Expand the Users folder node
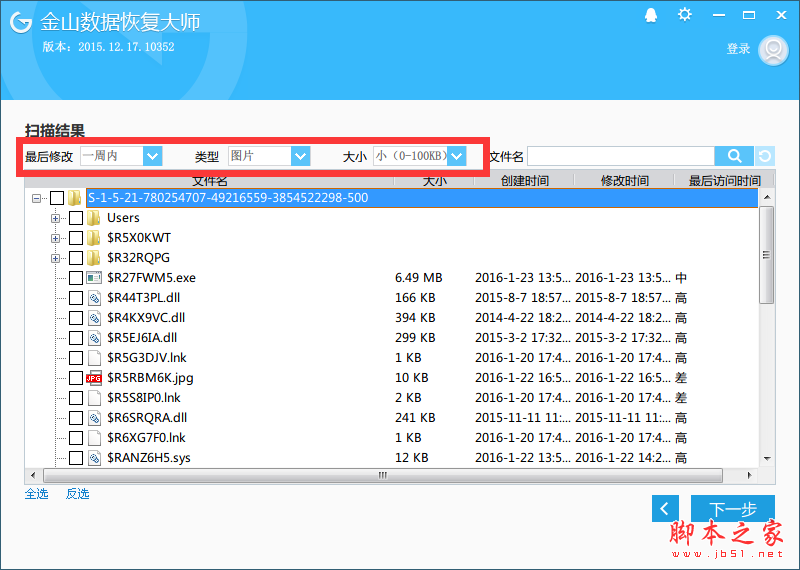Screen dimensions: 800x570 click(55, 218)
